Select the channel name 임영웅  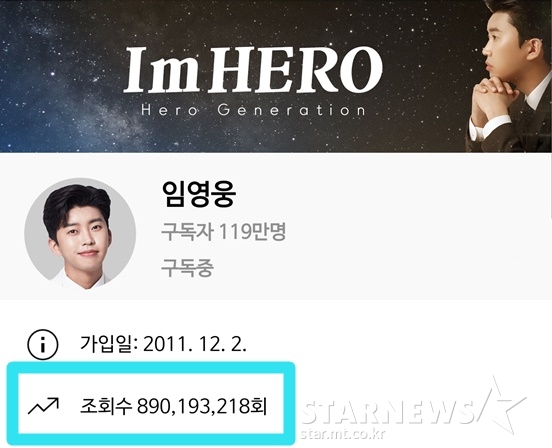[x=199, y=194]
